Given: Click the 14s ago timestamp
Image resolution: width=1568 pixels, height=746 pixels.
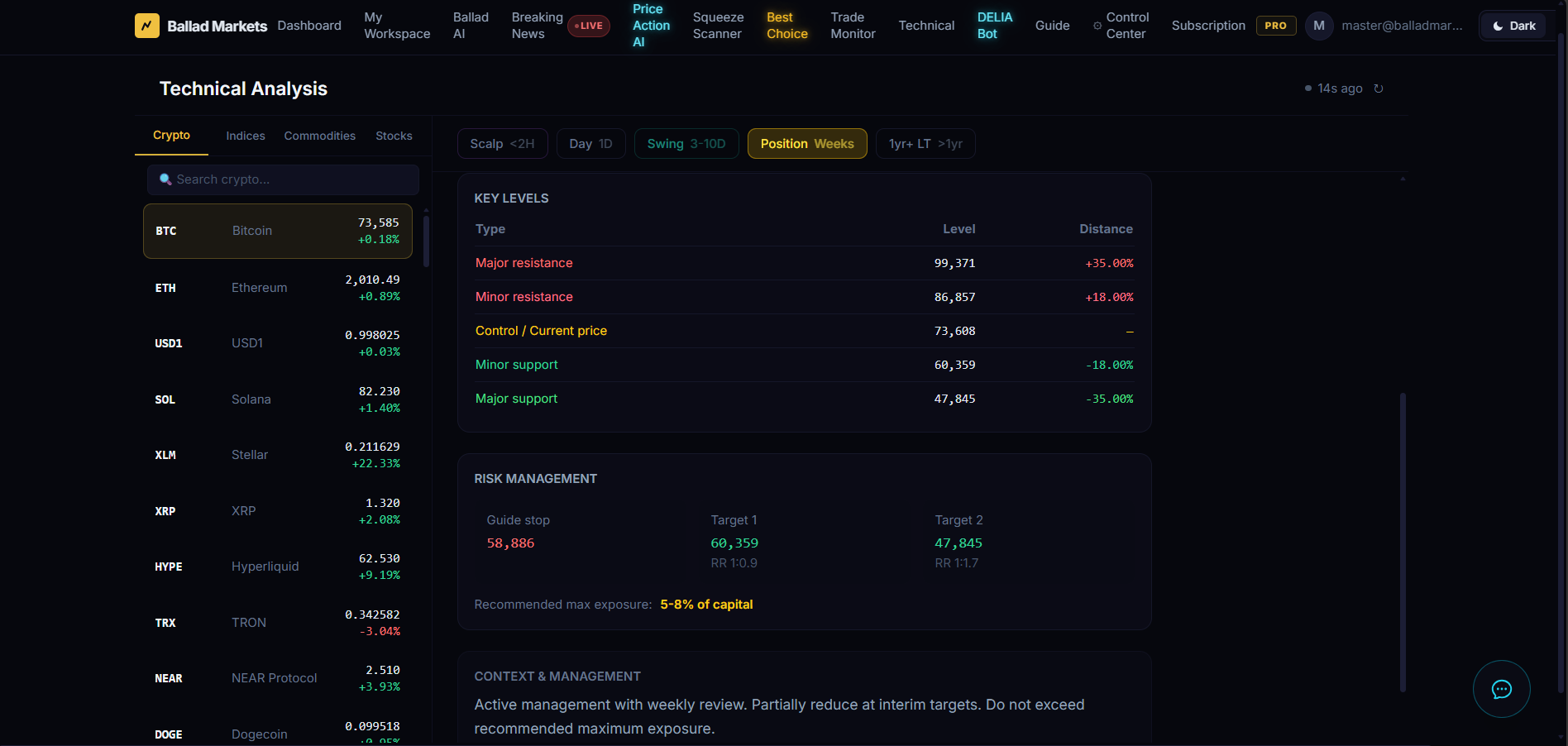Looking at the screenshot, I should click(x=1340, y=88).
